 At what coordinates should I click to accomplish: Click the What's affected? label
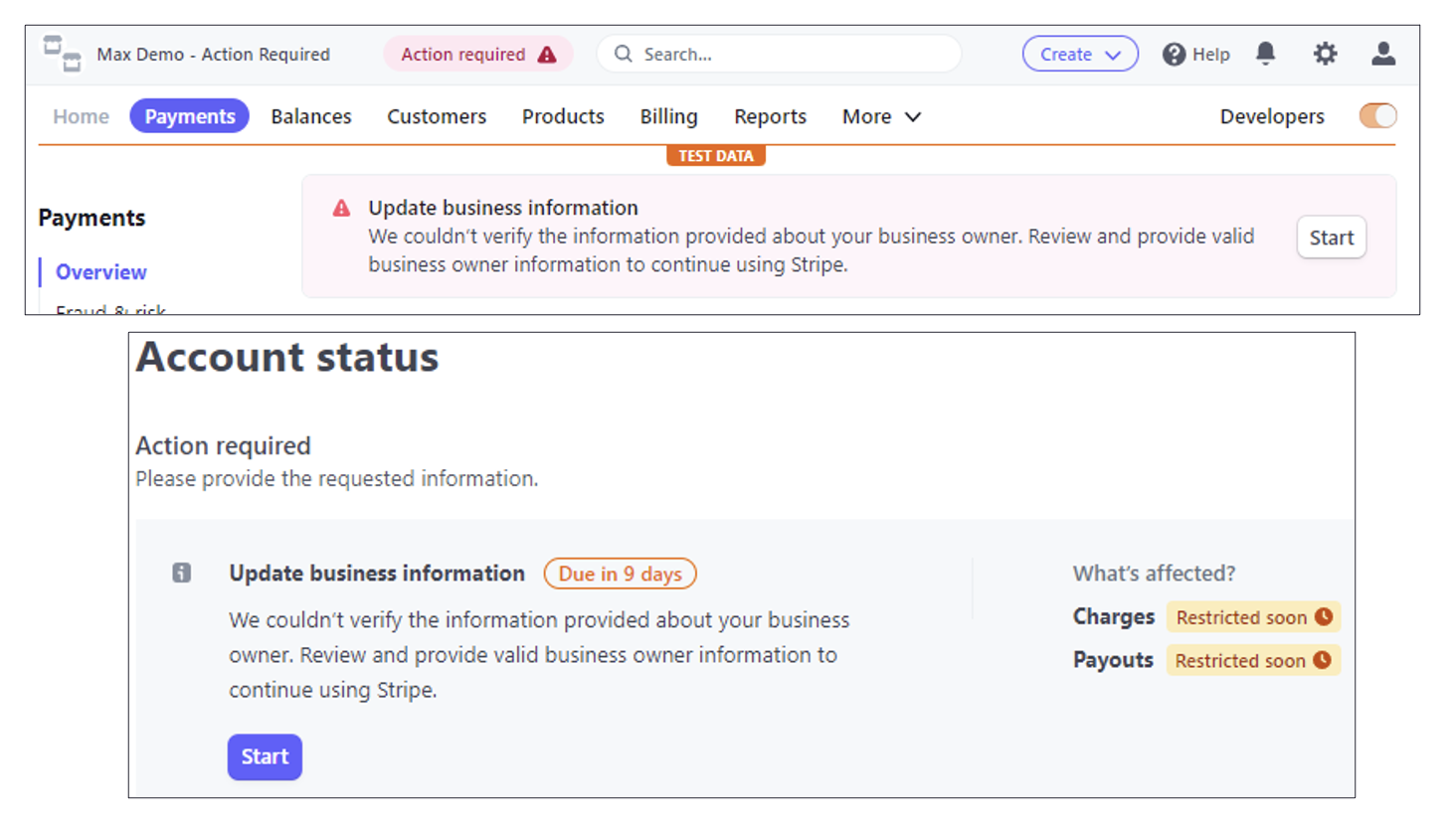click(1154, 574)
